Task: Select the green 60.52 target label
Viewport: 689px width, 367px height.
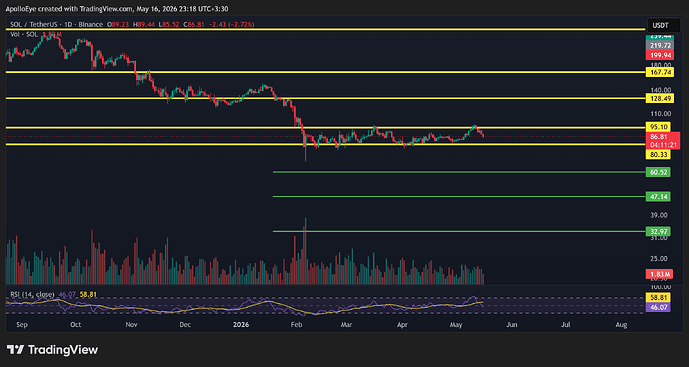Action: click(x=658, y=172)
